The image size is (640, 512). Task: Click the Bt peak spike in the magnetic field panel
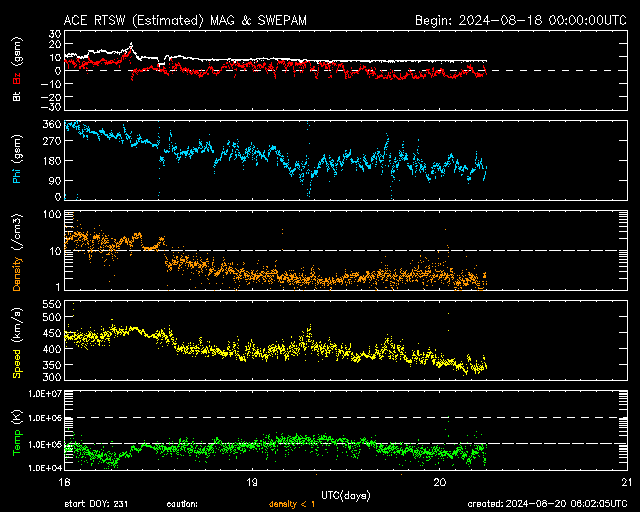pyautogui.click(x=131, y=44)
